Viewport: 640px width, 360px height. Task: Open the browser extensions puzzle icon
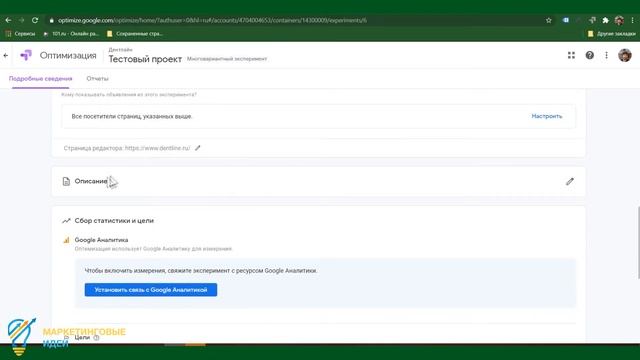(606, 20)
